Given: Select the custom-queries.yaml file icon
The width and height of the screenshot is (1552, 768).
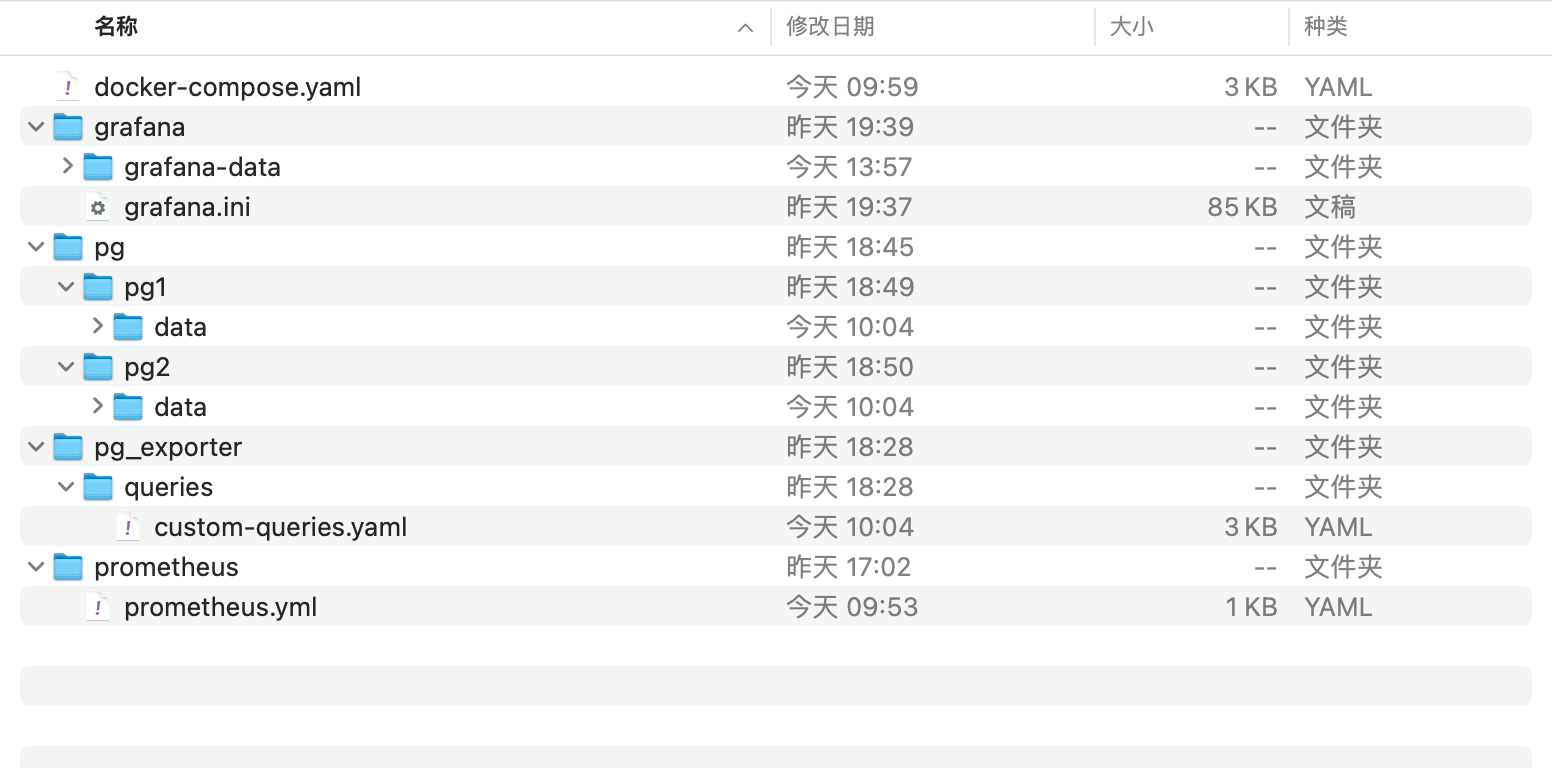Looking at the screenshot, I should pos(127,527).
